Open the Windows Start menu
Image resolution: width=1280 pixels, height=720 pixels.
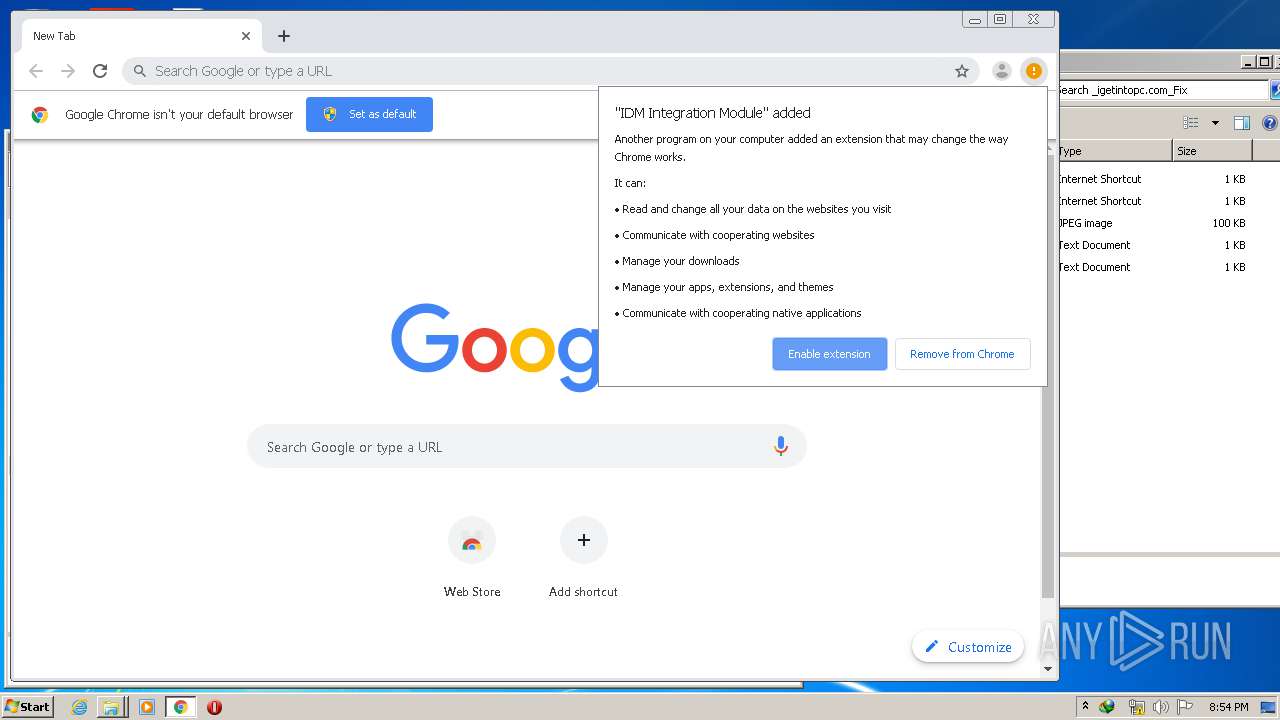(x=27, y=706)
